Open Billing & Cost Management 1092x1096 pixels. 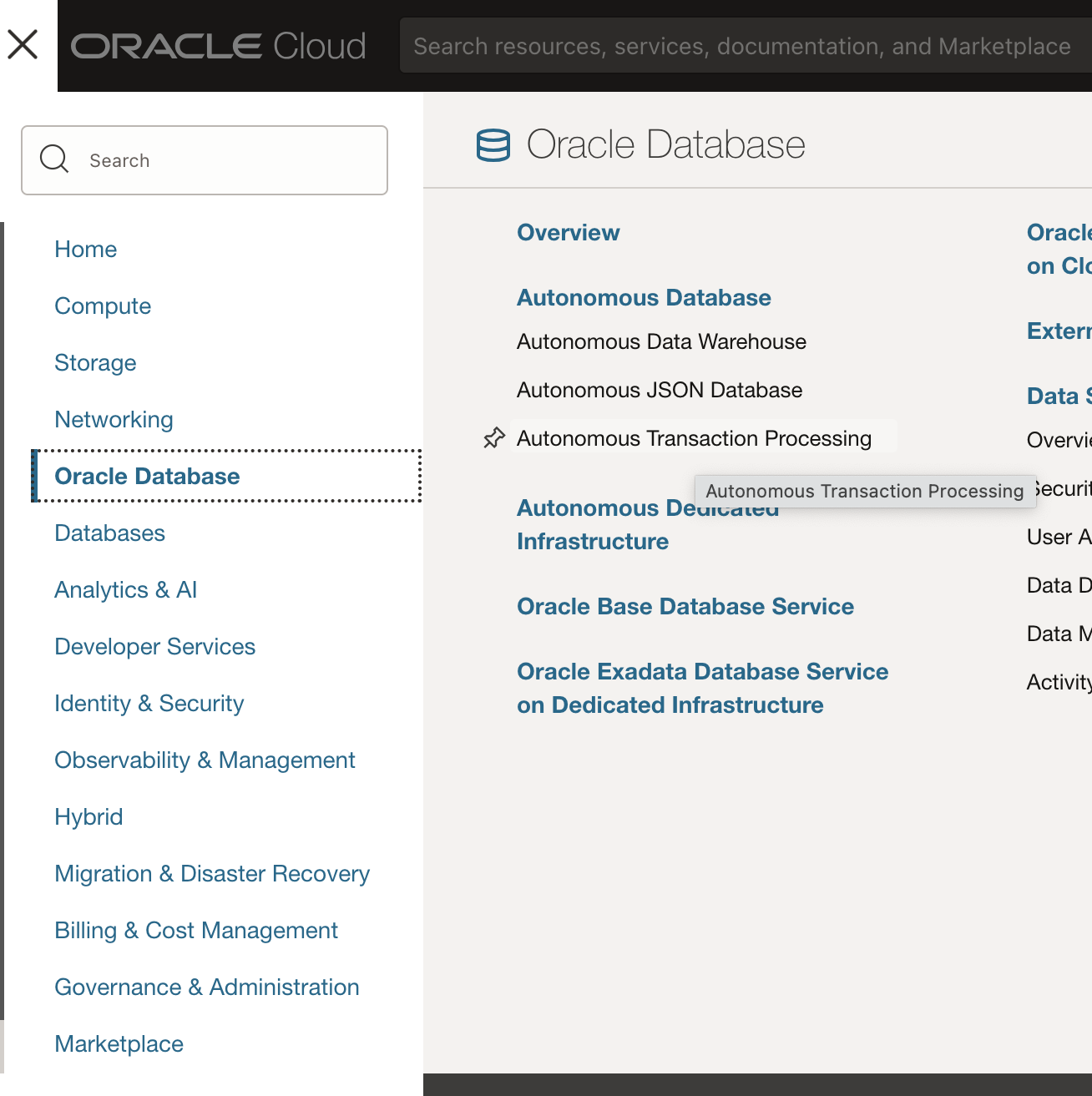(196, 931)
